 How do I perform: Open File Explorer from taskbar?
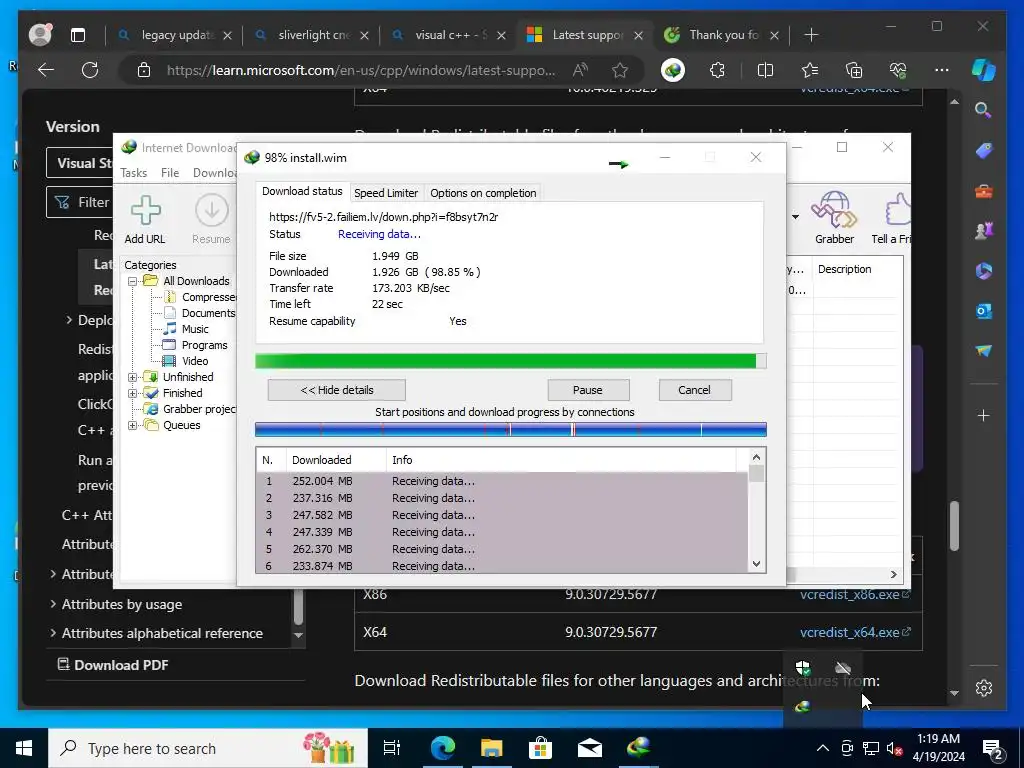(x=491, y=748)
